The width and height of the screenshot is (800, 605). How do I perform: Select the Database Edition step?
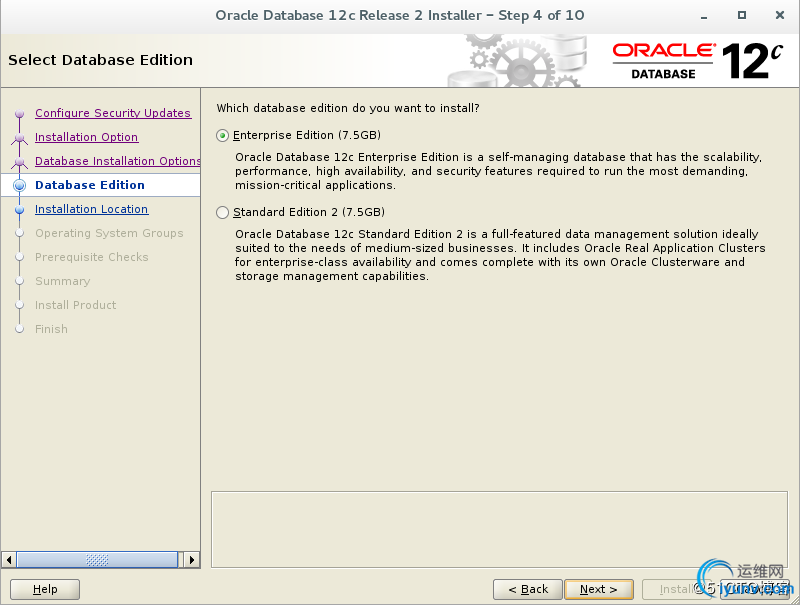[x=90, y=185]
